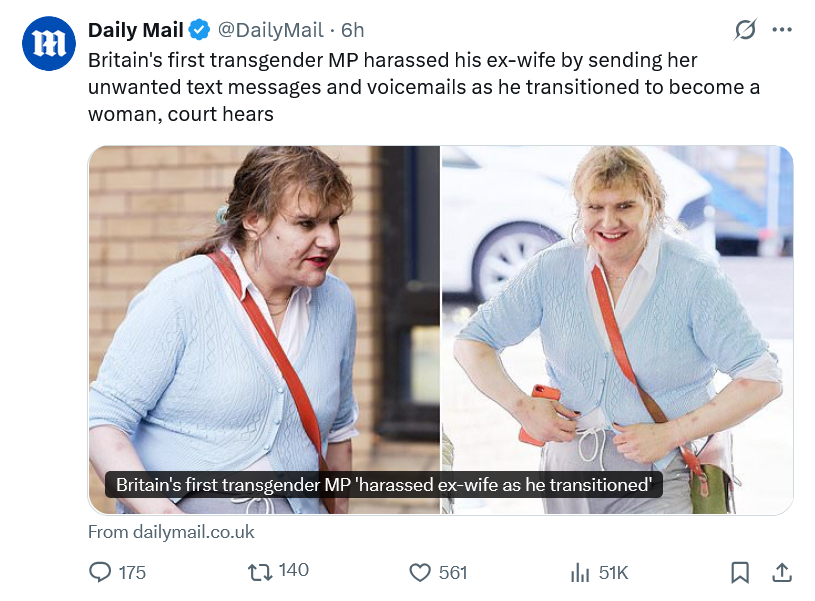Open the share post icon
Image resolution: width=815 pixels, height=601 pixels.
click(x=782, y=572)
